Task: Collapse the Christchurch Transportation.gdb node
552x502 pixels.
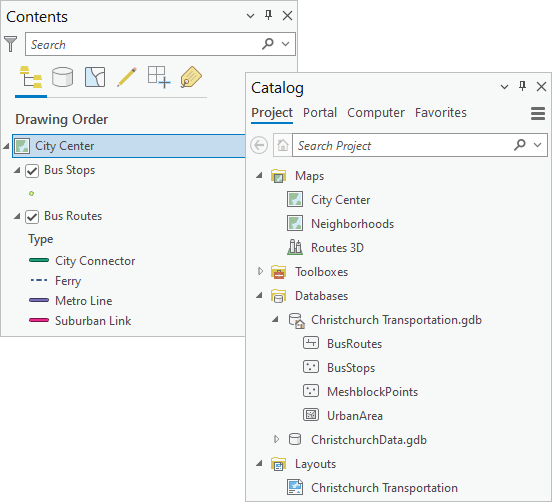Action: [275, 320]
